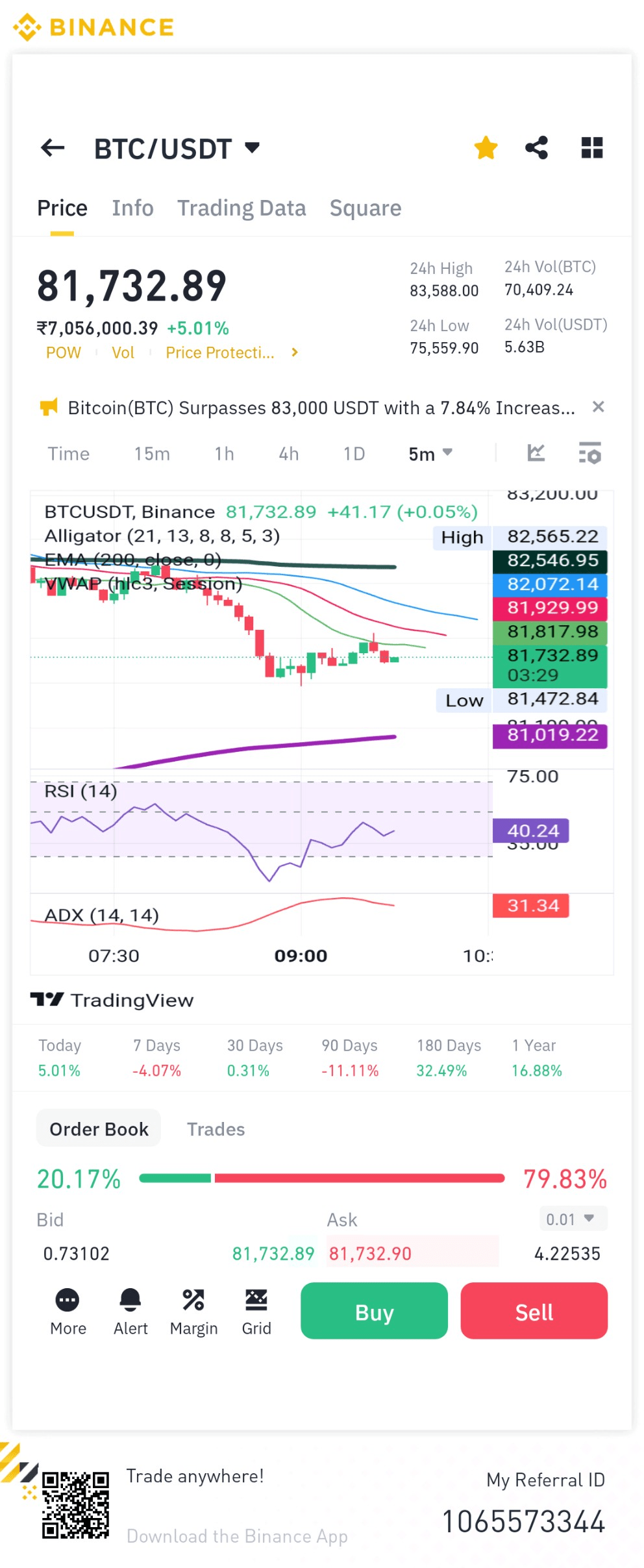View 1 Year performance 16.88%
The image size is (644, 1568).
pyautogui.click(x=536, y=1058)
